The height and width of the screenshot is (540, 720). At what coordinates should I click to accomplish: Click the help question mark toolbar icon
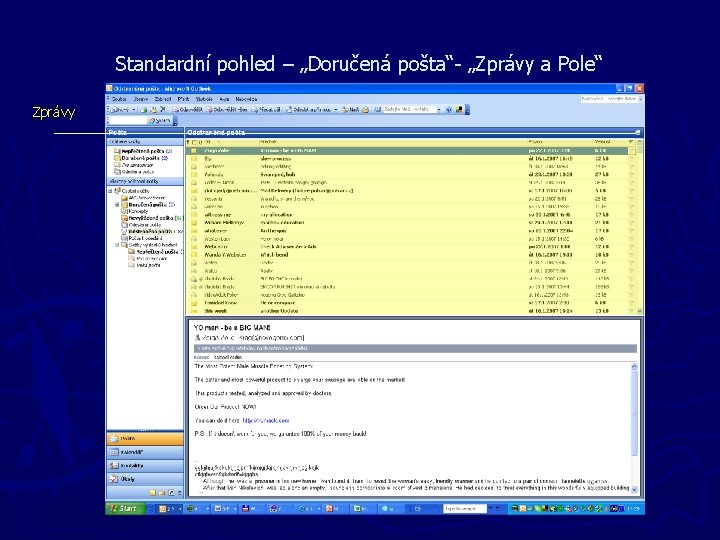click(x=449, y=110)
